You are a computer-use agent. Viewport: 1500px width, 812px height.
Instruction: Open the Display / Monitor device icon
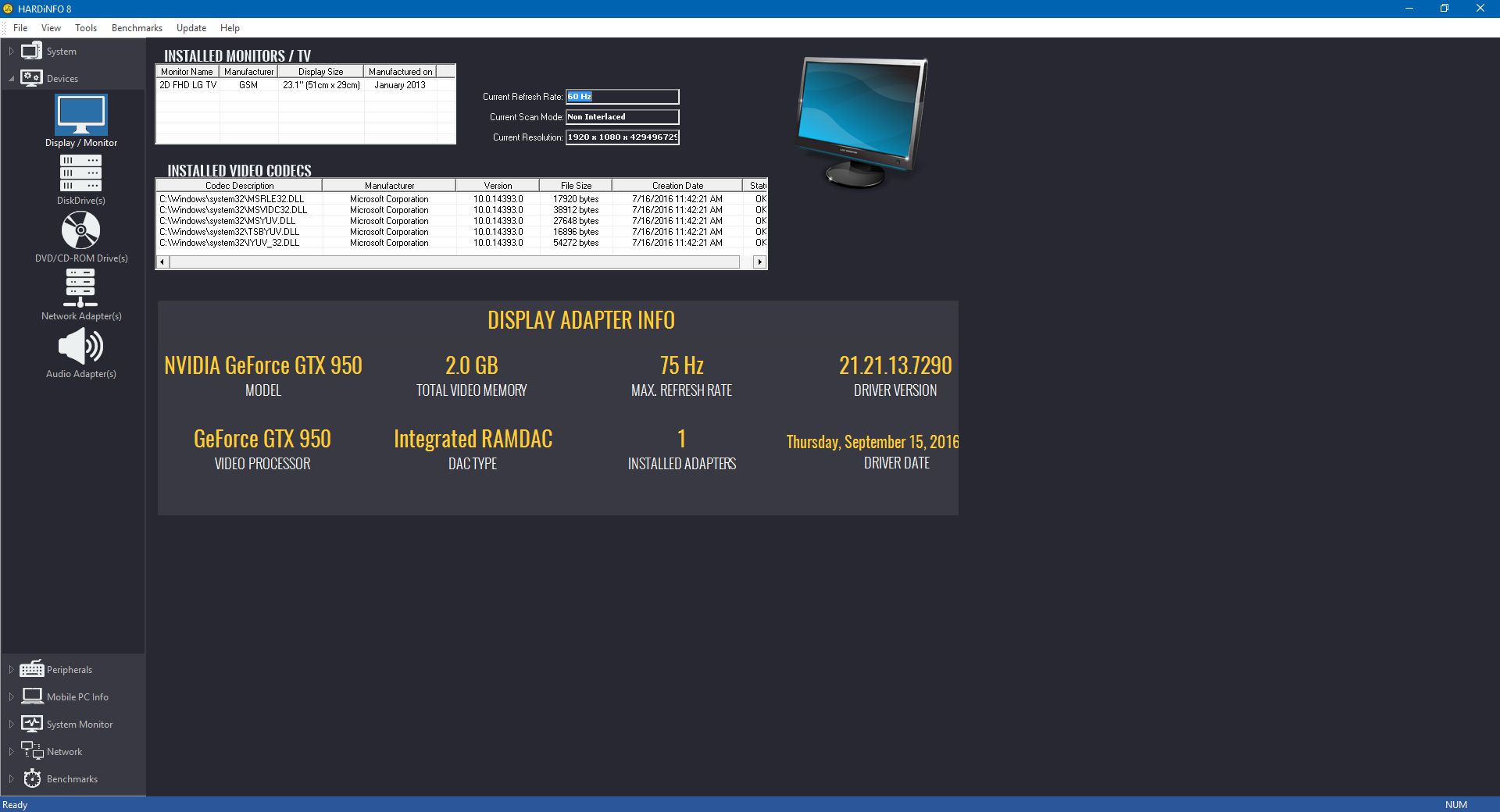coord(81,115)
